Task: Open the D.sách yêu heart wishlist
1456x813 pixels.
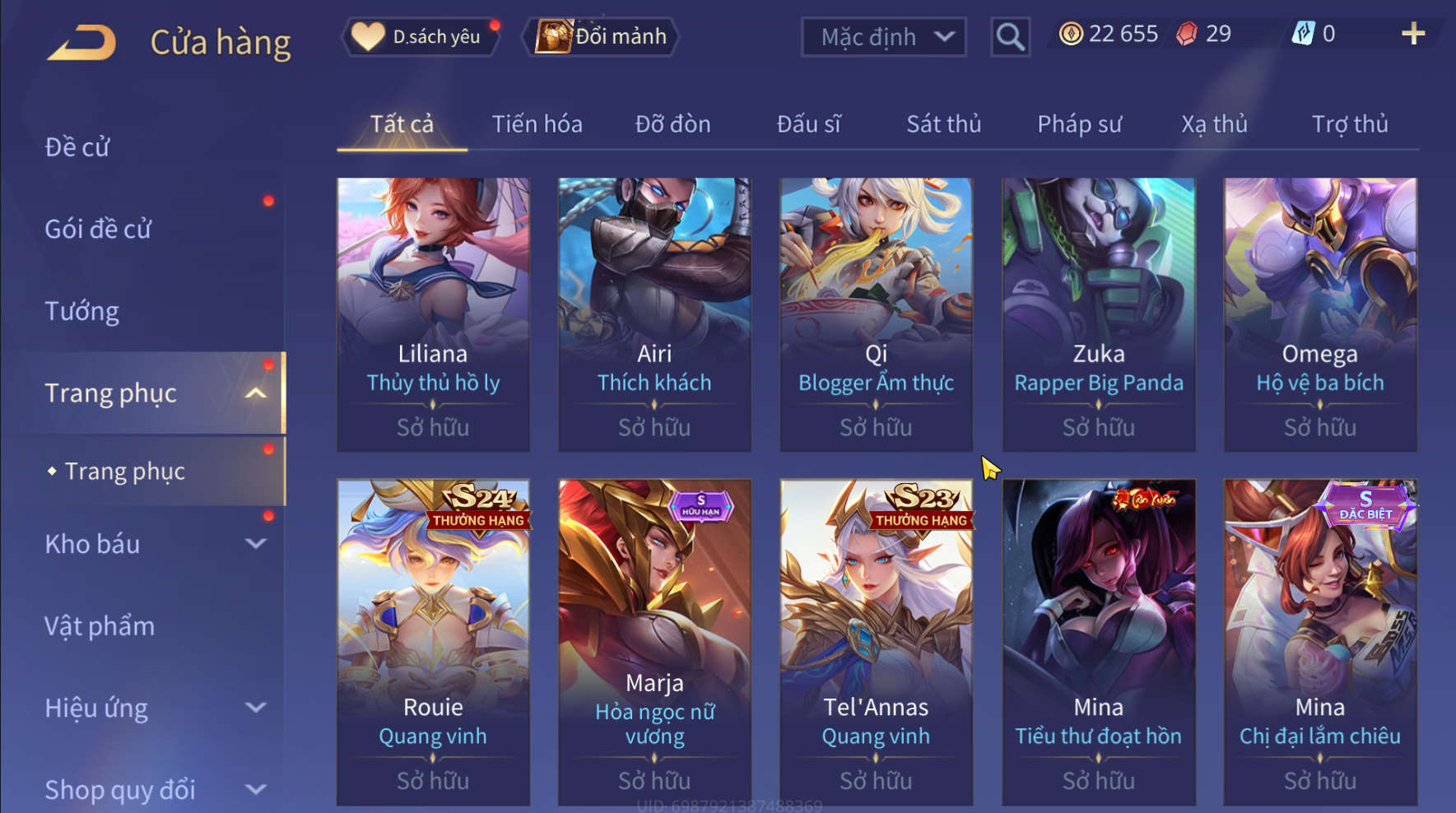Action: click(x=368, y=36)
